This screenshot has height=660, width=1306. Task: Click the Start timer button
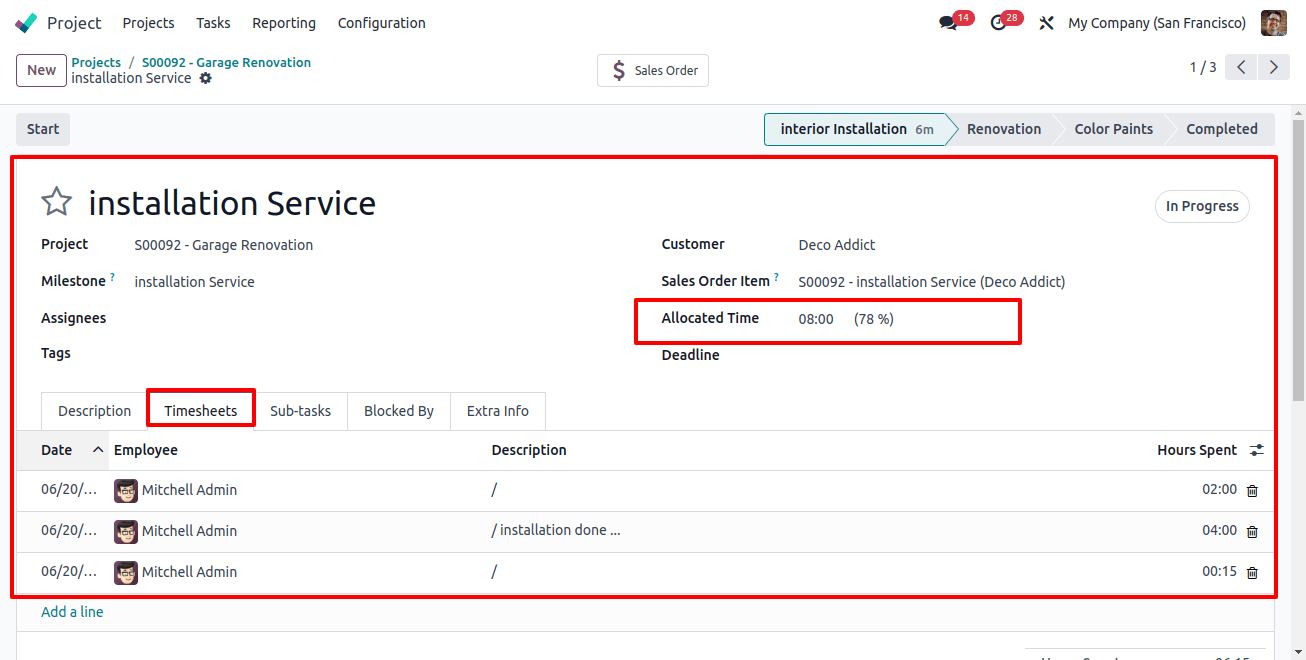(43, 129)
